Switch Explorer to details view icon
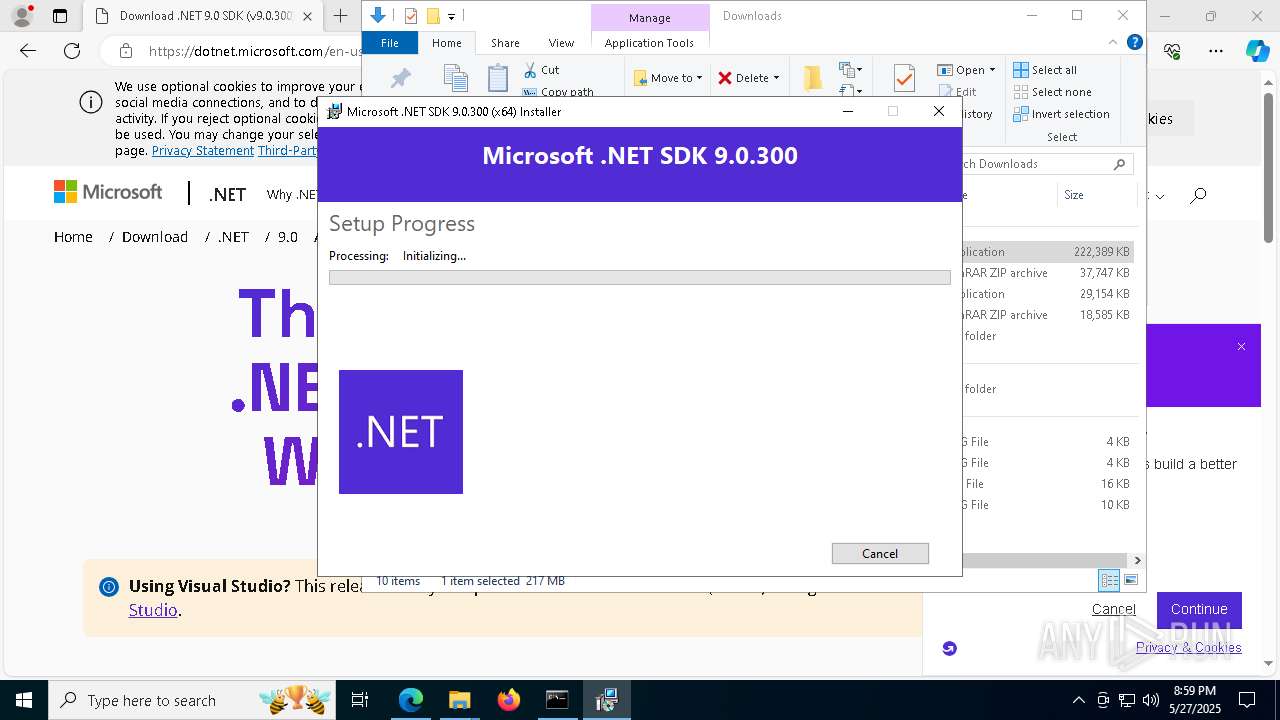 [1109, 580]
